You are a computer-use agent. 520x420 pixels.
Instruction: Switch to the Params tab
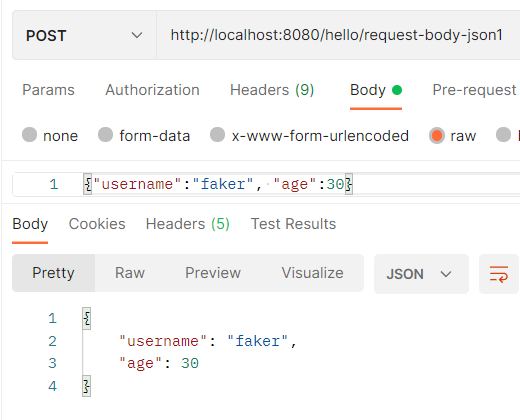tap(48, 90)
